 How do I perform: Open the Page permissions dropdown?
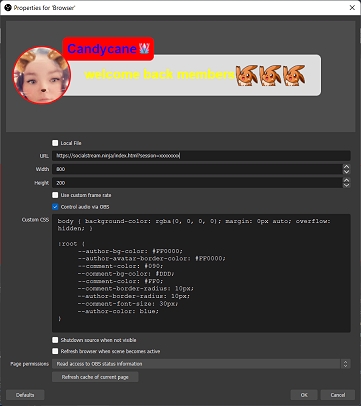[201, 364]
